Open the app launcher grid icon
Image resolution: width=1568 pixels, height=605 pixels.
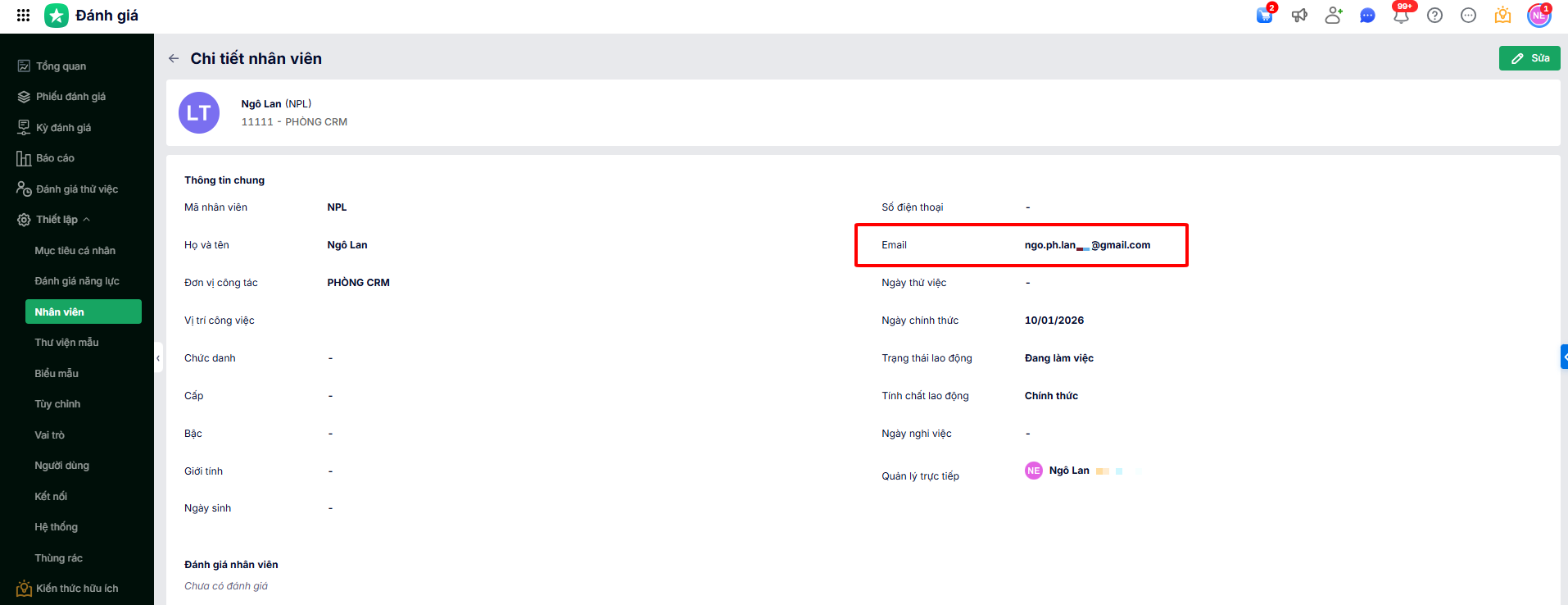pyautogui.click(x=23, y=15)
